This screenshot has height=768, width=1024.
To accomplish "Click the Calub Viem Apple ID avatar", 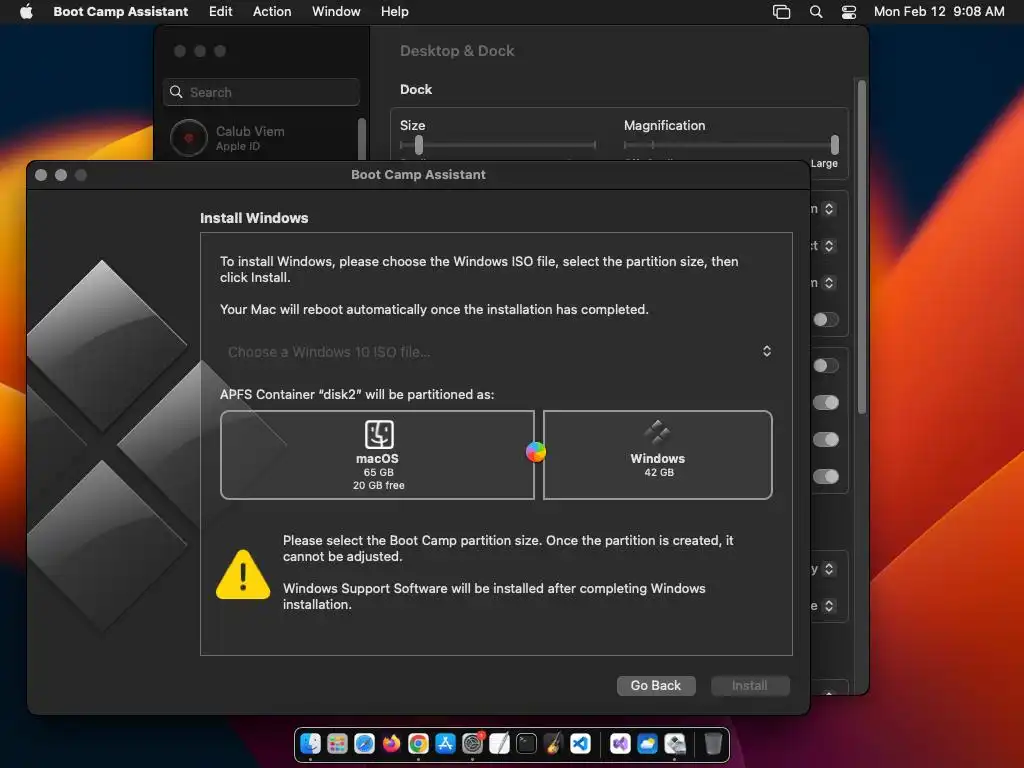I will click(189, 138).
